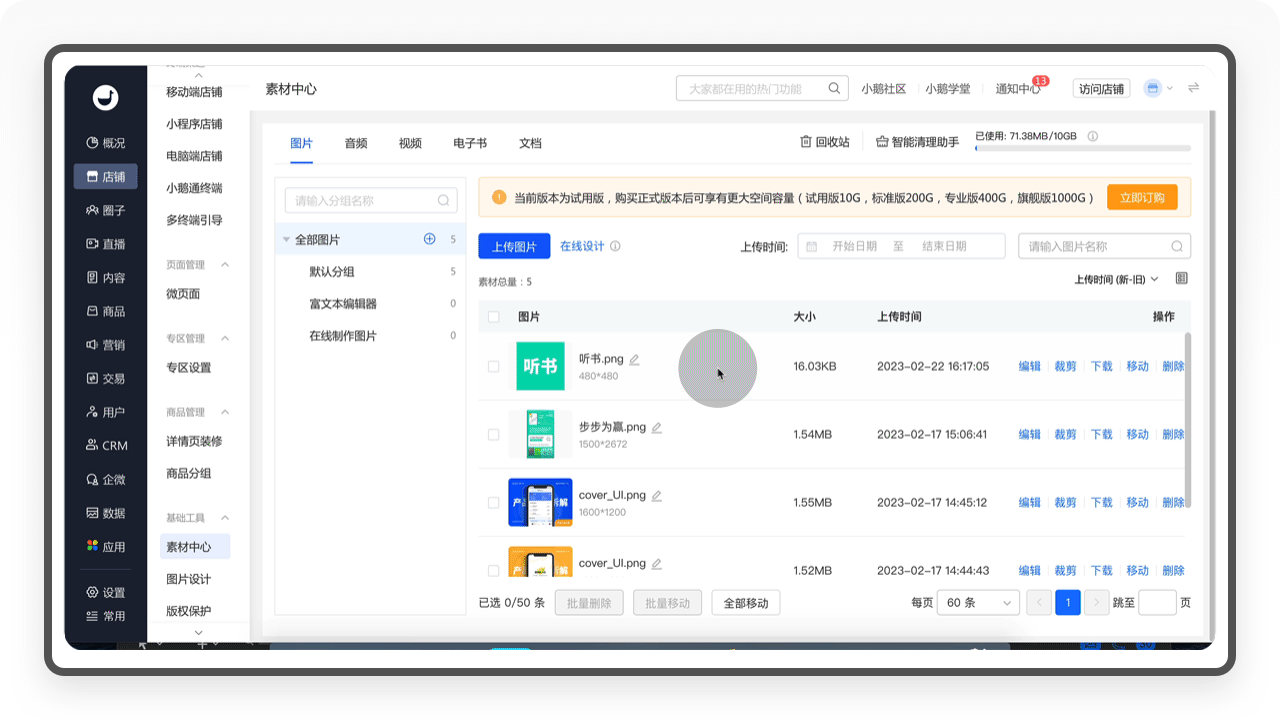The width and height of the screenshot is (1280, 720).
Task: Open 商品 in the sidebar
Action: coord(105,311)
